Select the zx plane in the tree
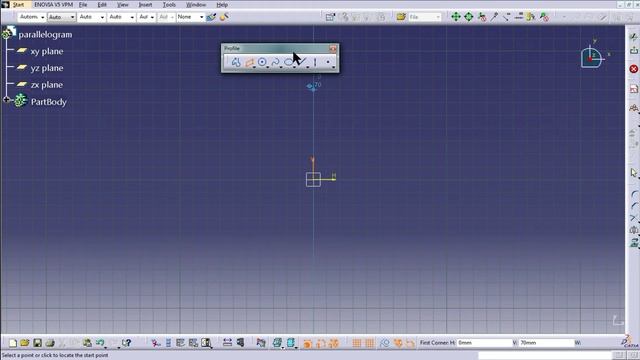Image resolution: width=640 pixels, height=360 pixels. click(x=47, y=85)
